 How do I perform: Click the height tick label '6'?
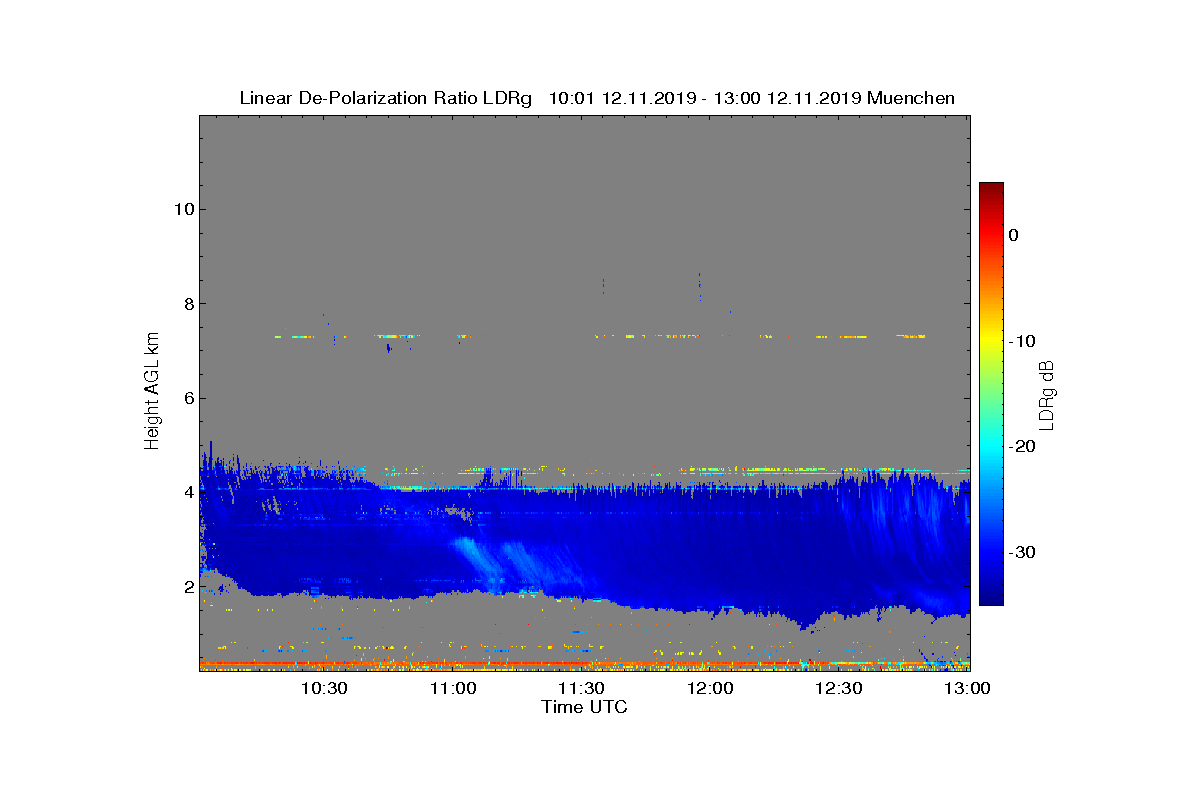187,398
